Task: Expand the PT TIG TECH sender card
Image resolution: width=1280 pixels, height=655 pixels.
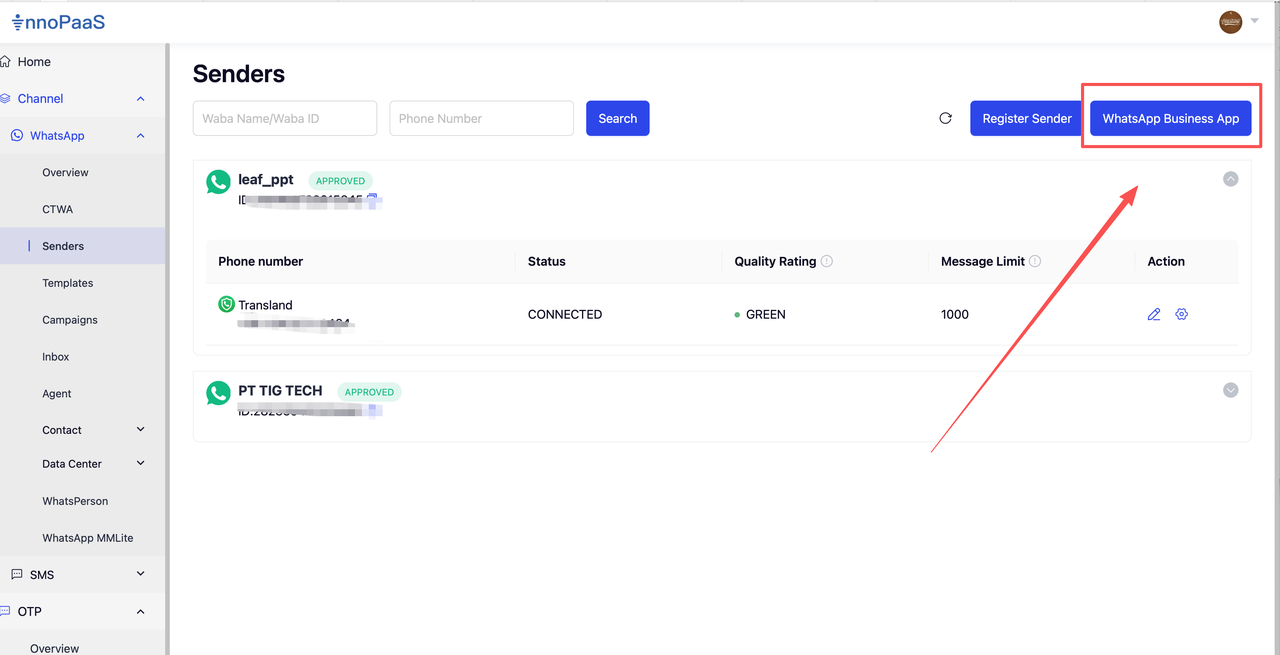Action: pyautogui.click(x=1230, y=390)
